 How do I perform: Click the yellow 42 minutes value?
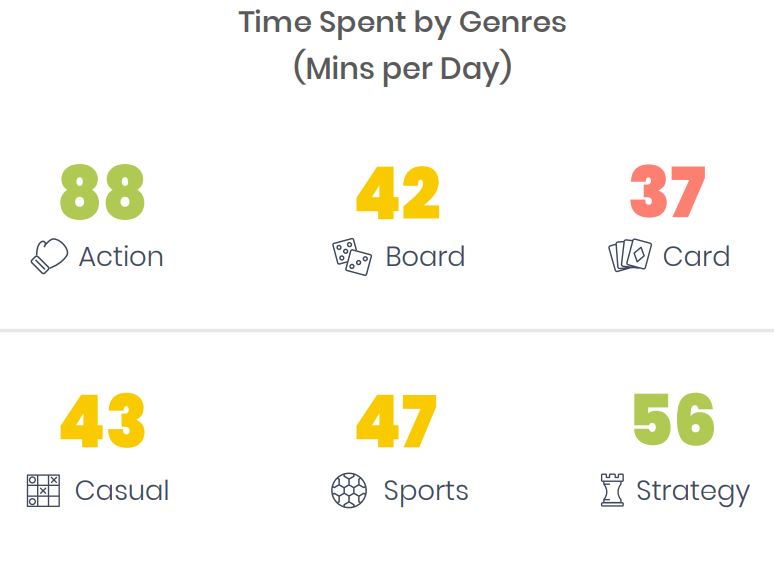pyautogui.click(x=398, y=192)
